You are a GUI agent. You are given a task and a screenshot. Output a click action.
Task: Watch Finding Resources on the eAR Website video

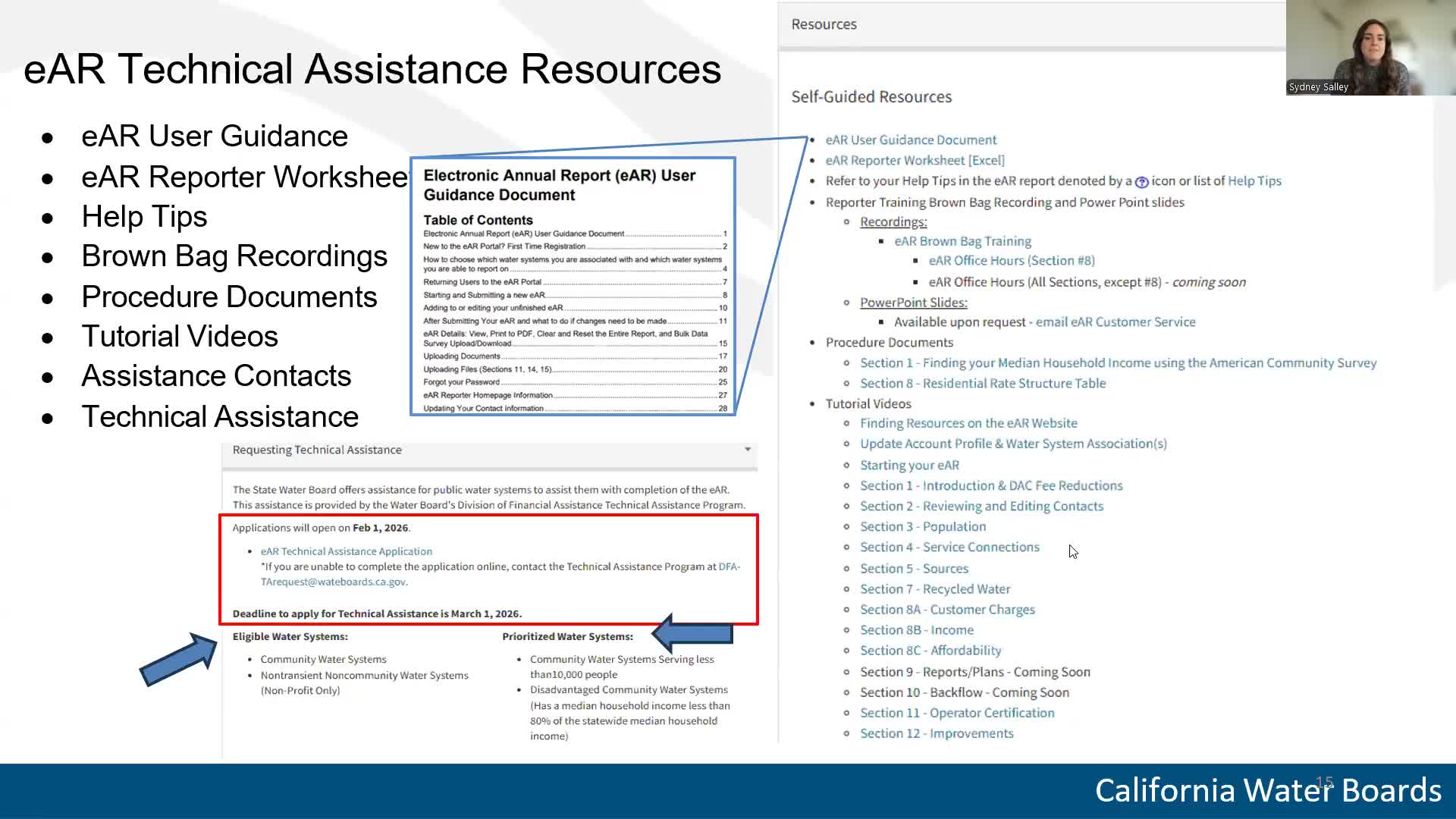pos(968,422)
